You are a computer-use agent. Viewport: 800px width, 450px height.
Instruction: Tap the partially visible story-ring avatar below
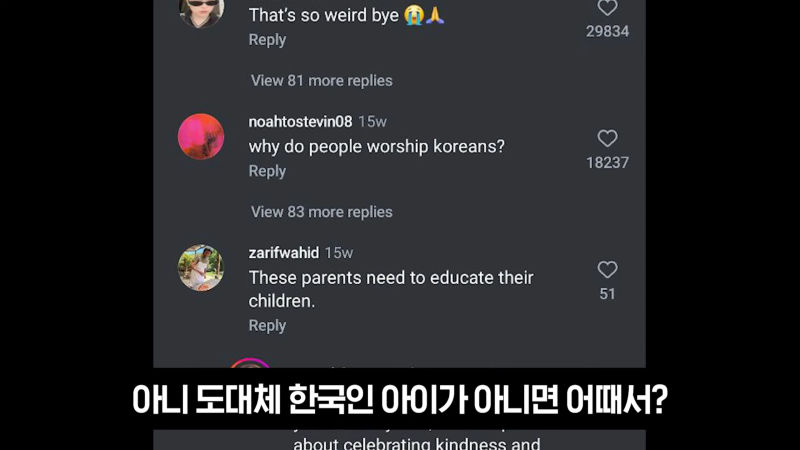(x=249, y=363)
